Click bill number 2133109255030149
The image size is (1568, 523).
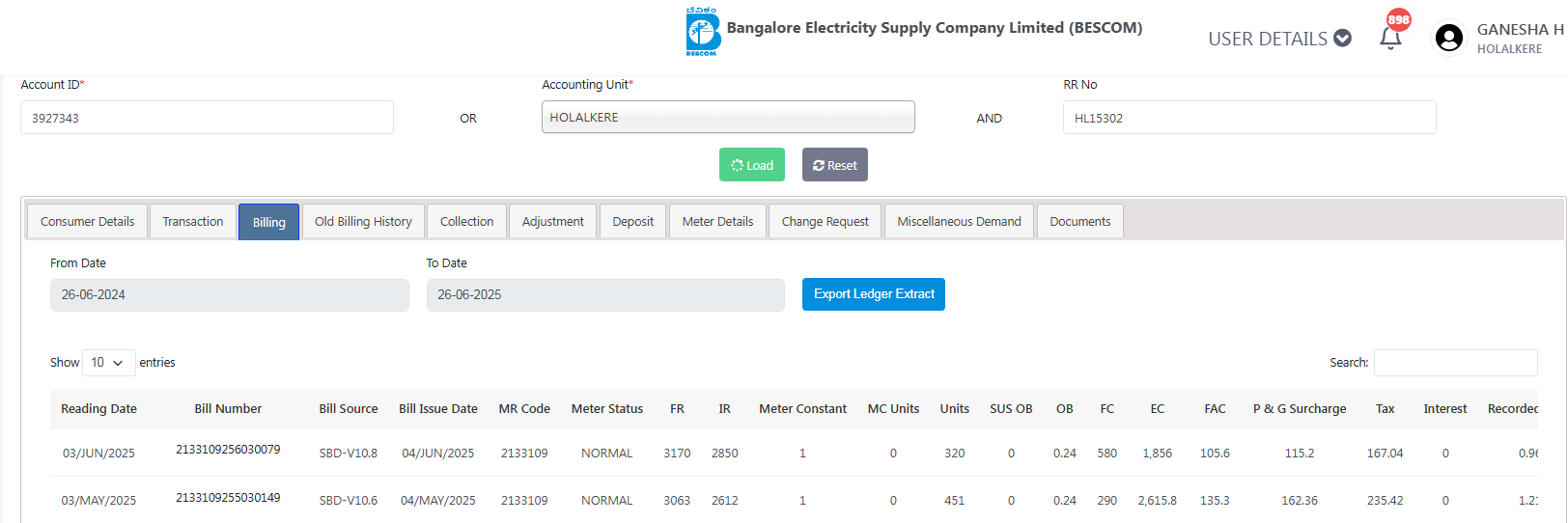click(x=228, y=498)
